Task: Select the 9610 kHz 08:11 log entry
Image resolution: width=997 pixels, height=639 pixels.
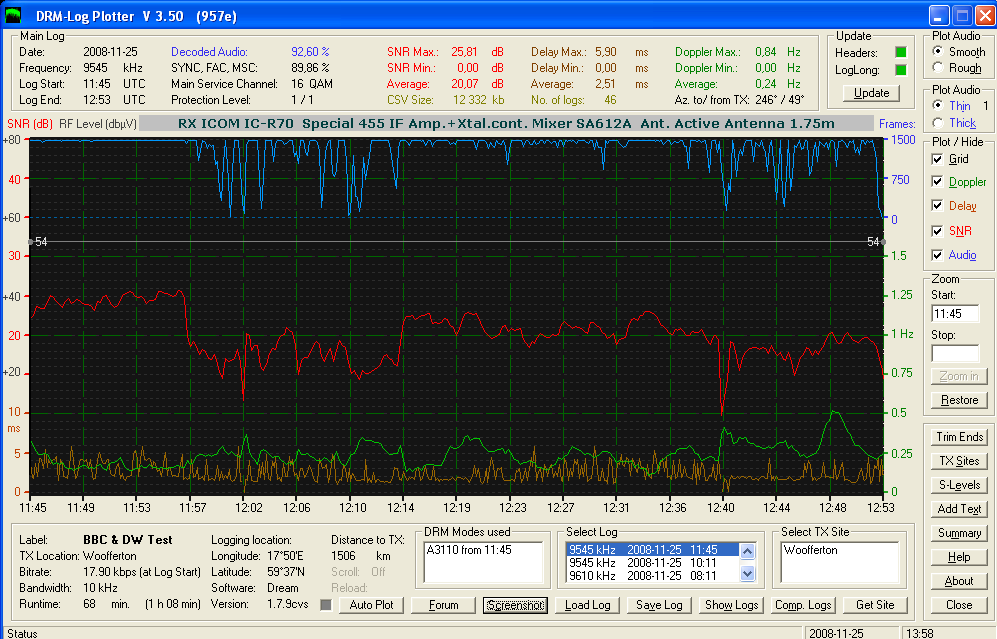Action: click(652, 576)
